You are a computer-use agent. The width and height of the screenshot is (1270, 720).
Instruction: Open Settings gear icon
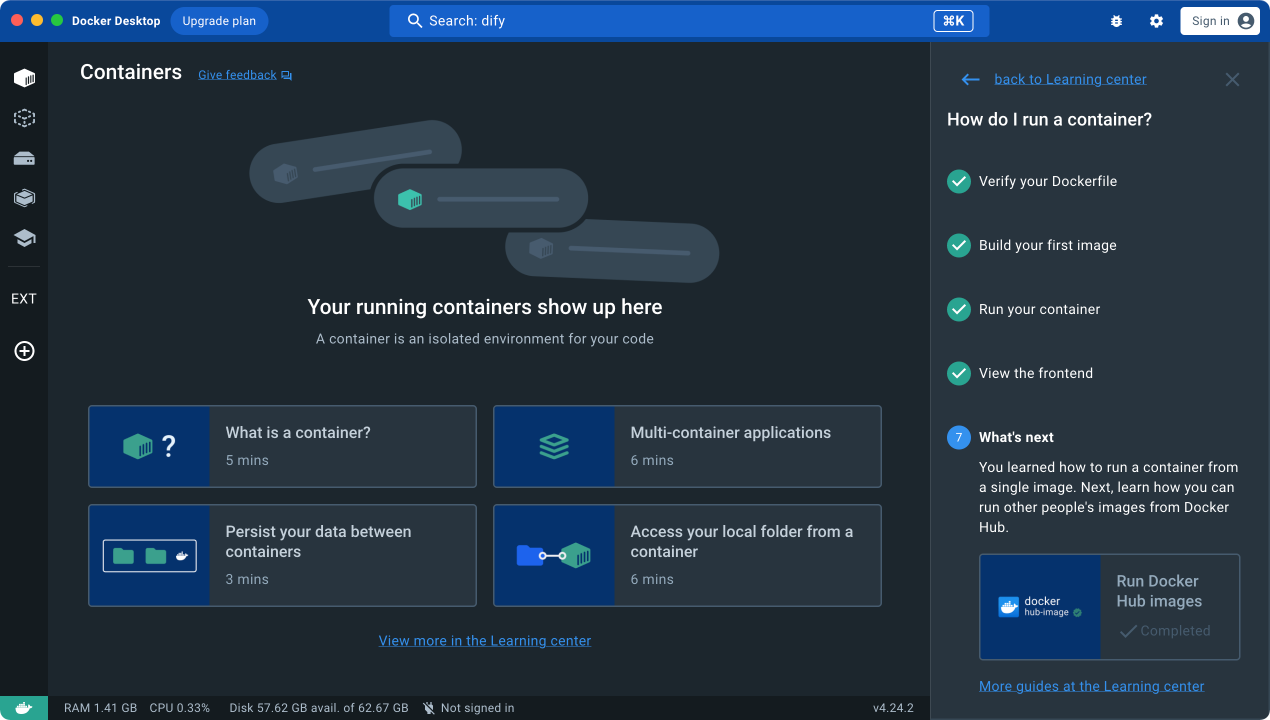click(1156, 21)
